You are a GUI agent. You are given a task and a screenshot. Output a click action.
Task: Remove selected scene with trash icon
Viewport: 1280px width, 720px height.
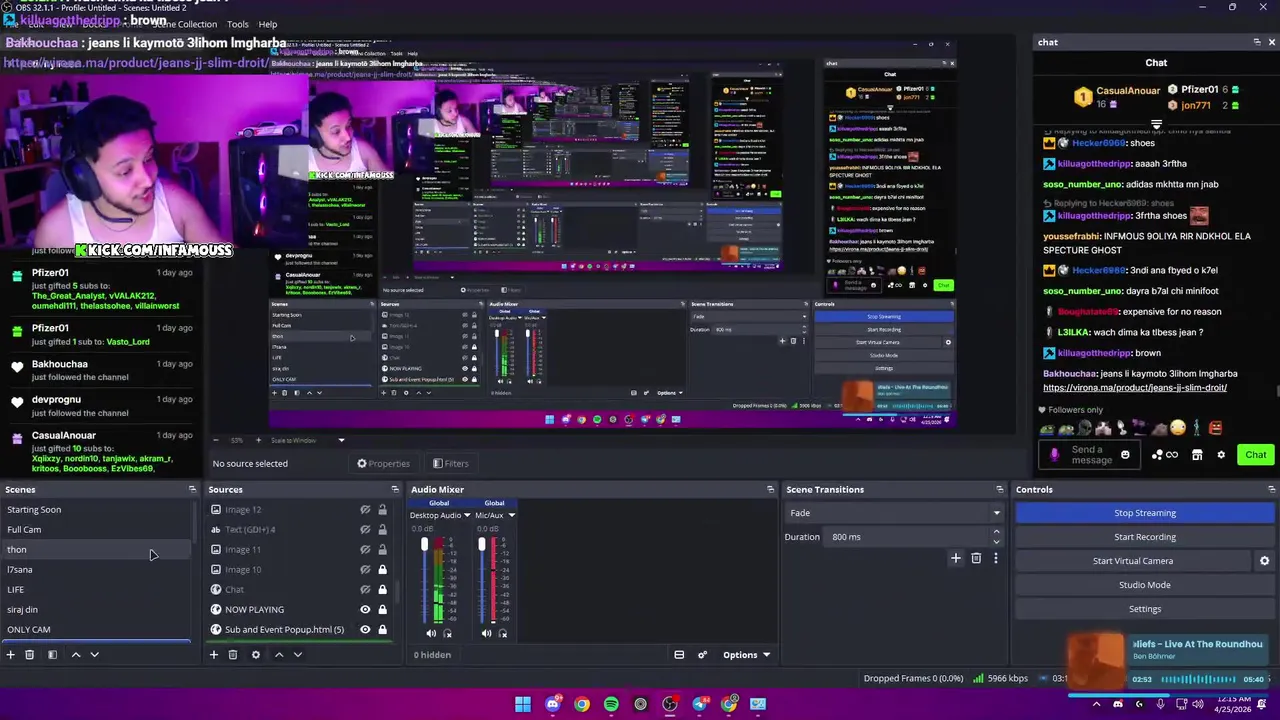[x=29, y=655]
